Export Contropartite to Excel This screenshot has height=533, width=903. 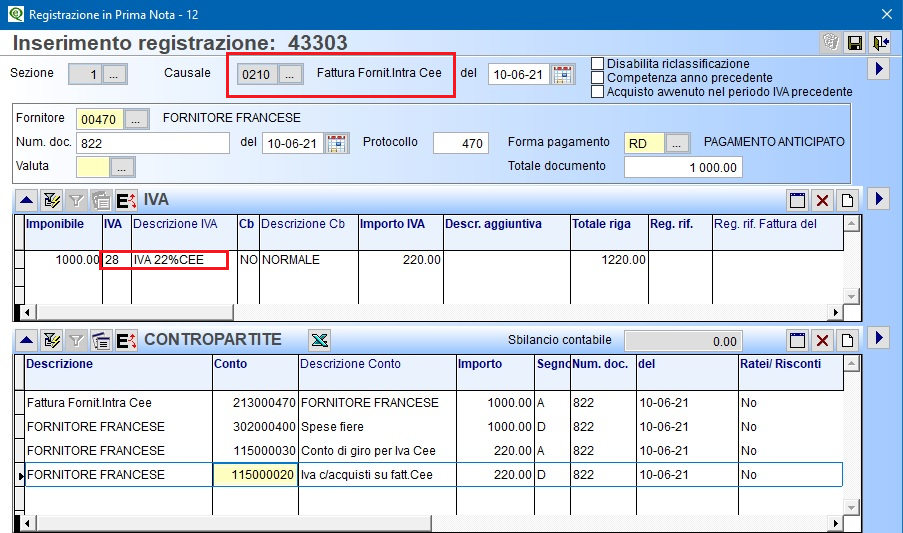tap(319, 340)
